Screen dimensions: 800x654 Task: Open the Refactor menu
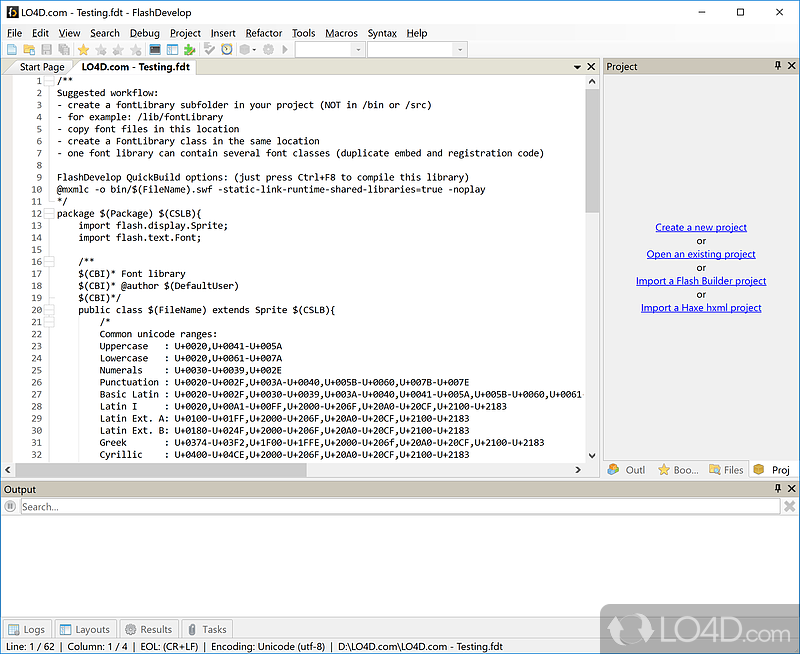click(x=264, y=33)
